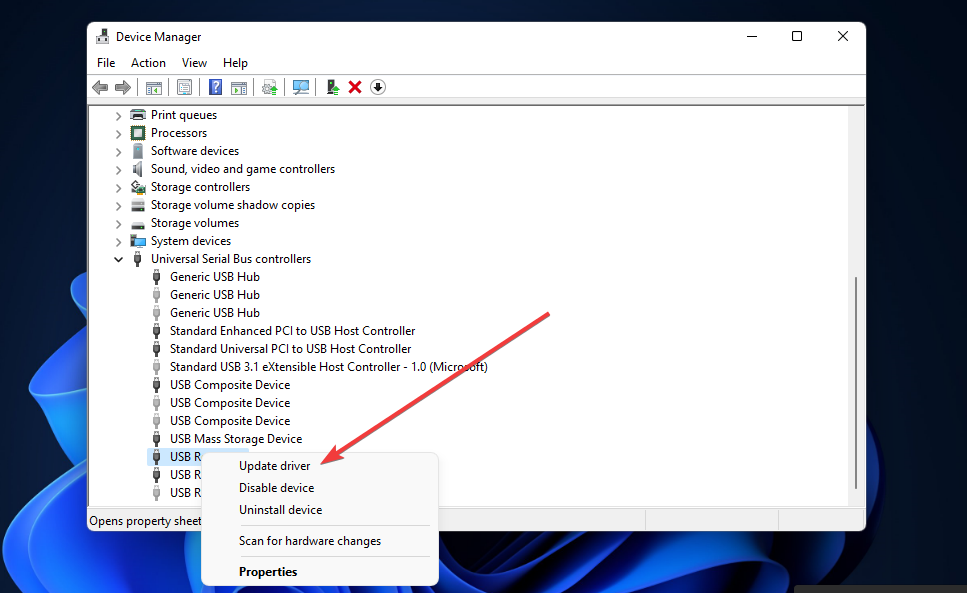Expand the System devices category
Viewport: 967px width, 593px height.
coord(119,241)
